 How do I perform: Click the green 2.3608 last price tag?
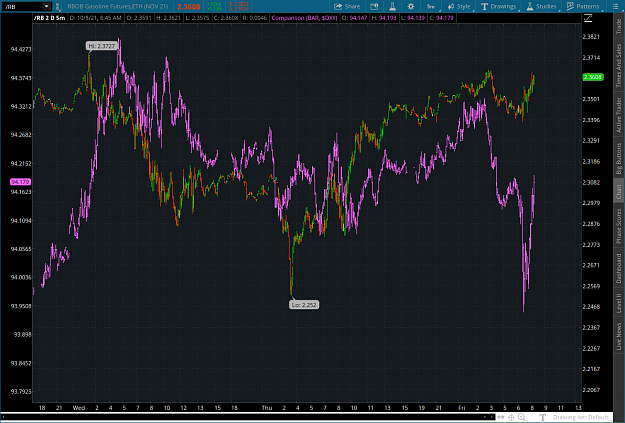coord(593,77)
